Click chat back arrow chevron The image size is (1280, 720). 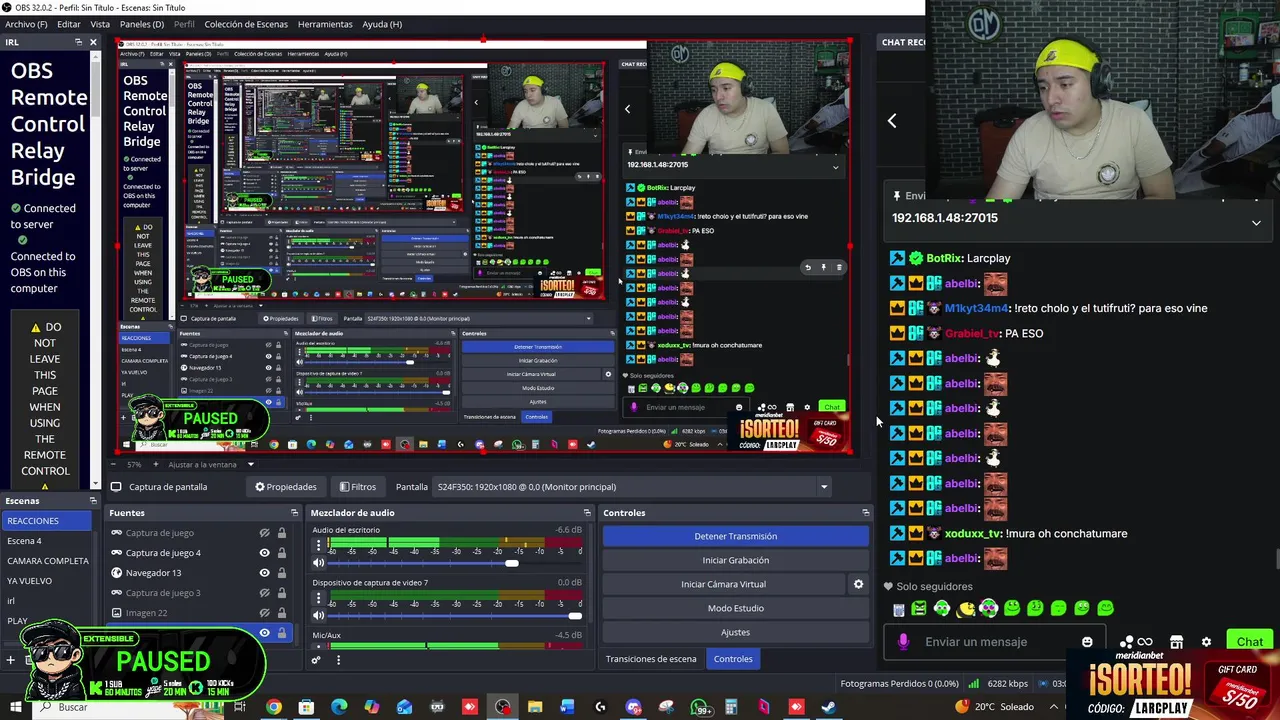[x=892, y=120]
